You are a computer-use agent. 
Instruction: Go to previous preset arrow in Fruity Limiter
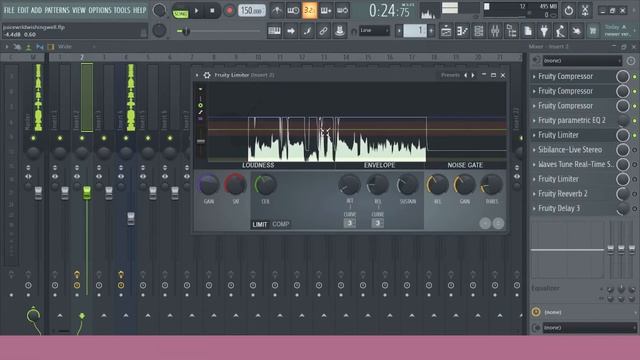coord(465,75)
